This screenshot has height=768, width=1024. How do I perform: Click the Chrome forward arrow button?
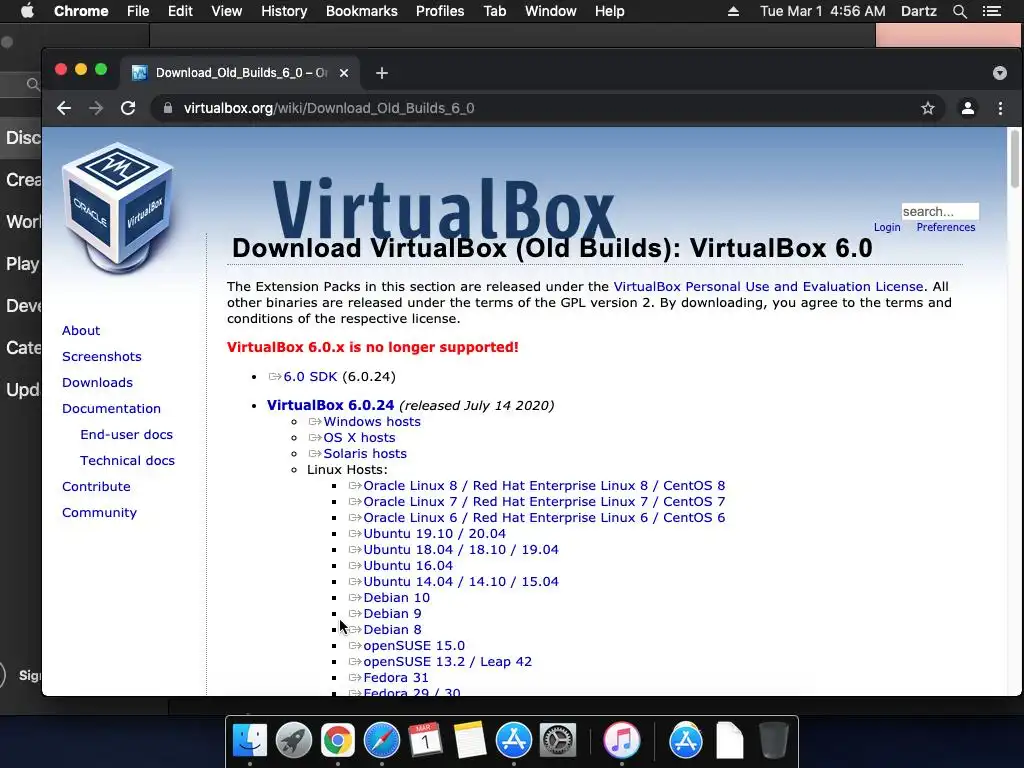click(96, 108)
